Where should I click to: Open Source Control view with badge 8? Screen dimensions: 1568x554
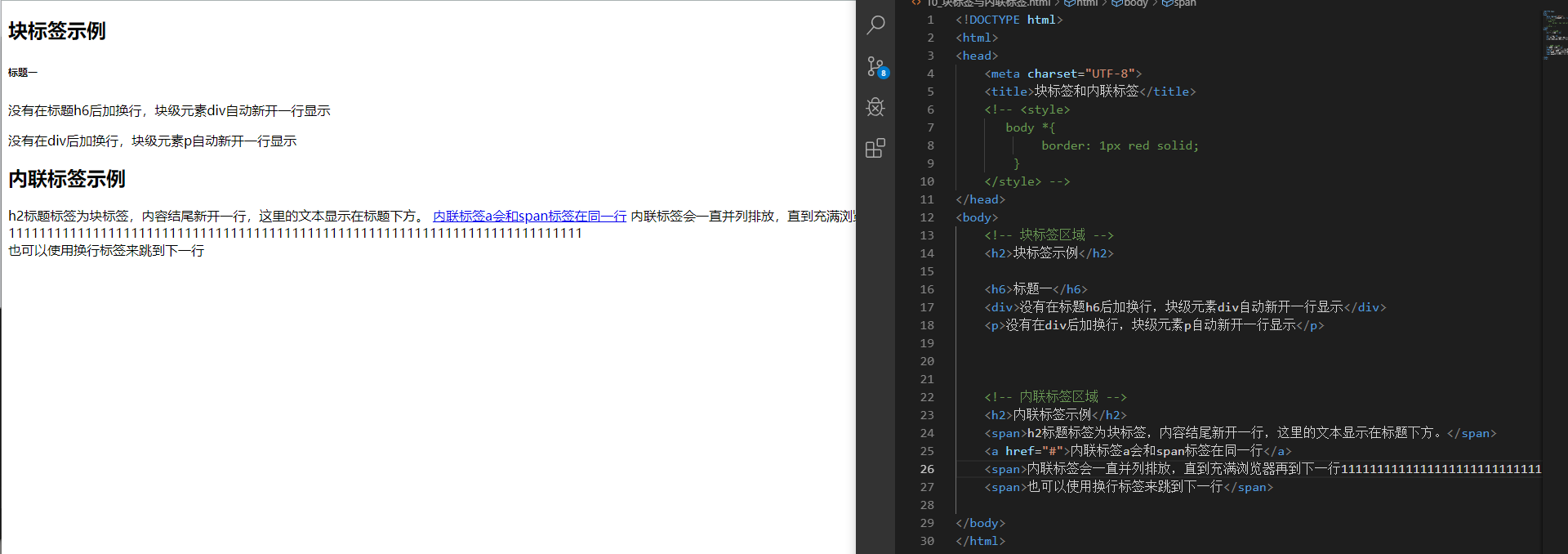(875, 66)
